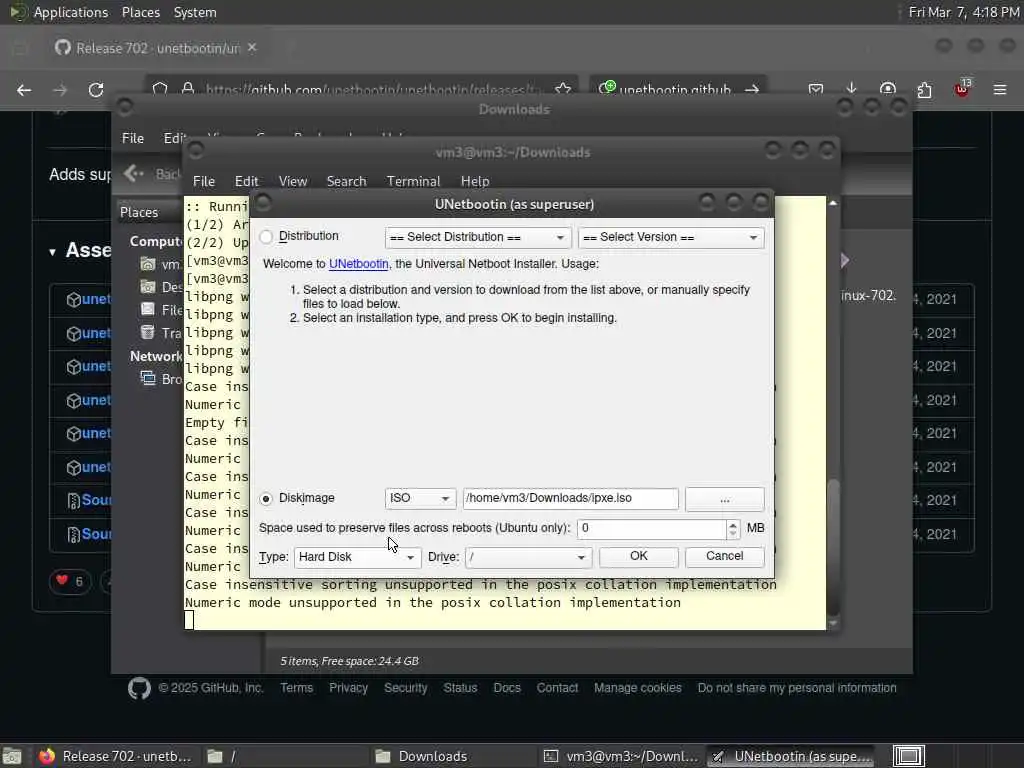The width and height of the screenshot is (1024, 768).
Task: Open the Drive selection dropdown
Action: (x=528, y=557)
